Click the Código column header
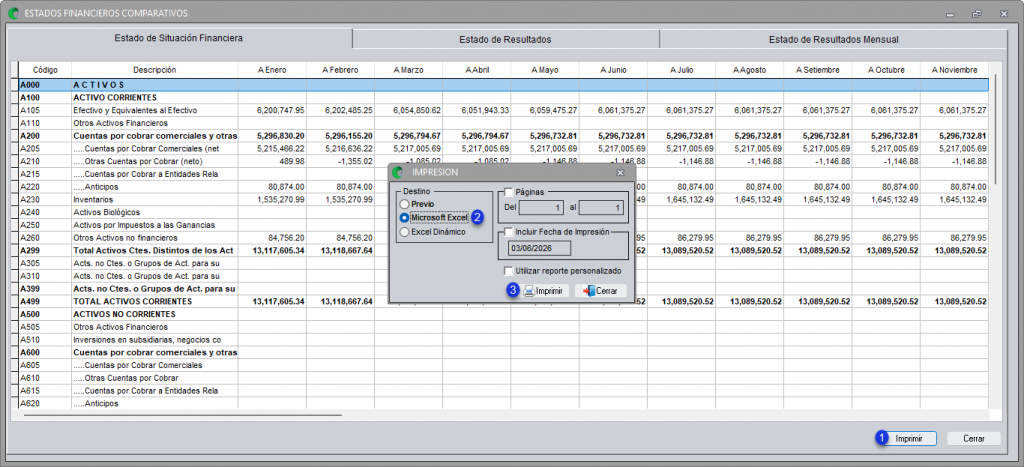 pos(46,70)
